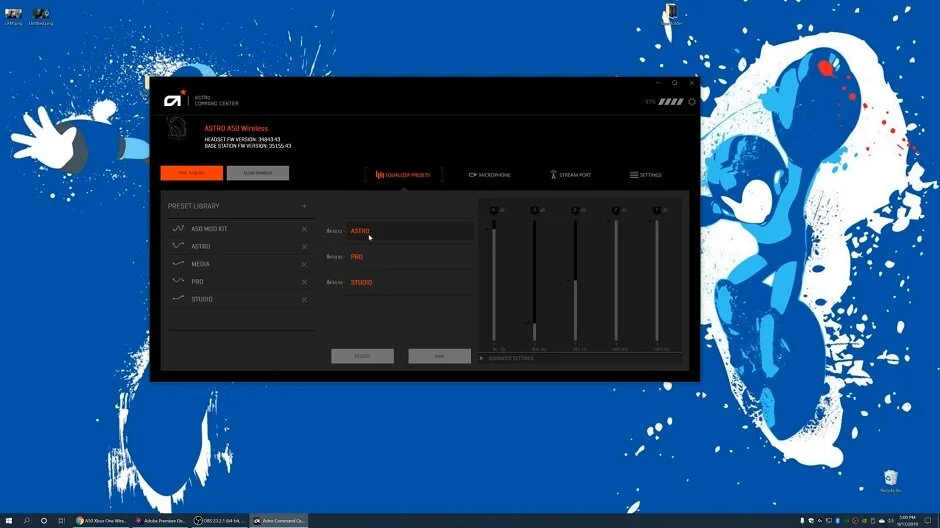Image resolution: width=940 pixels, height=528 pixels.
Task: Add a new preset with plus icon
Action: 304,206
